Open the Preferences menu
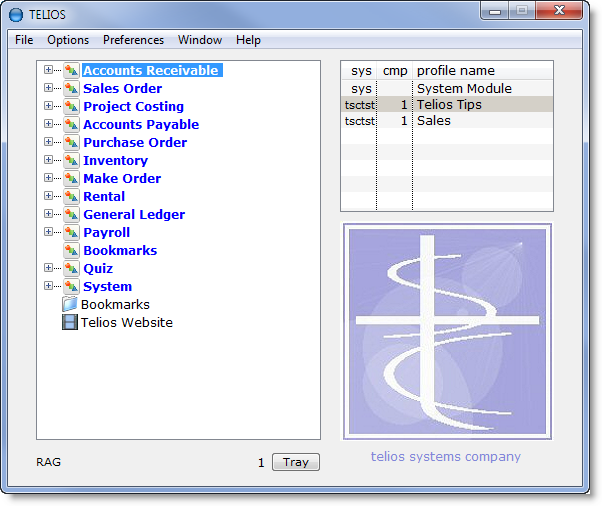The height and width of the screenshot is (506, 602). (x=133, y=40)
